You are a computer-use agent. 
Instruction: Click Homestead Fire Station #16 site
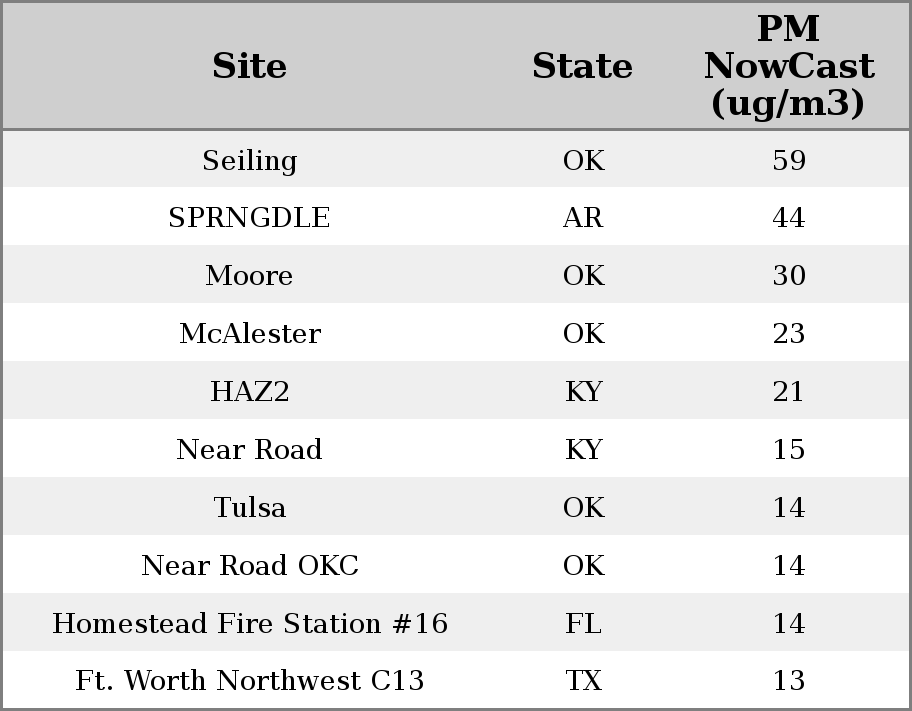(x=249, y=624)
